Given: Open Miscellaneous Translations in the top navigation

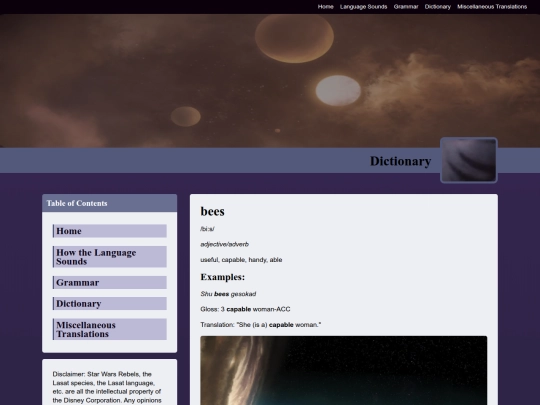Looking at the screenshot, I should tap(492, 7).
